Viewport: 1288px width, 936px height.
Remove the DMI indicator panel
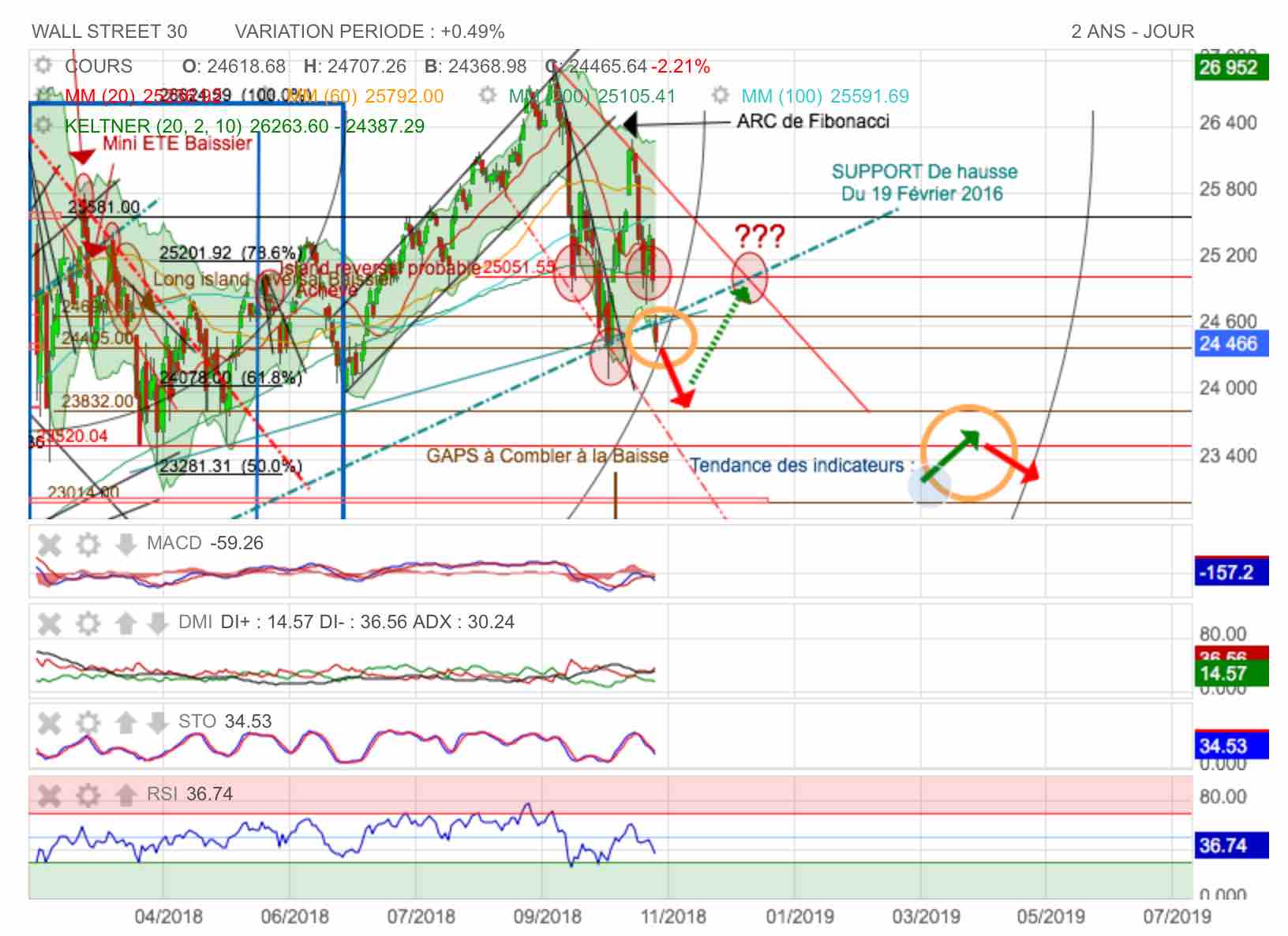click(x=49, y=623)
